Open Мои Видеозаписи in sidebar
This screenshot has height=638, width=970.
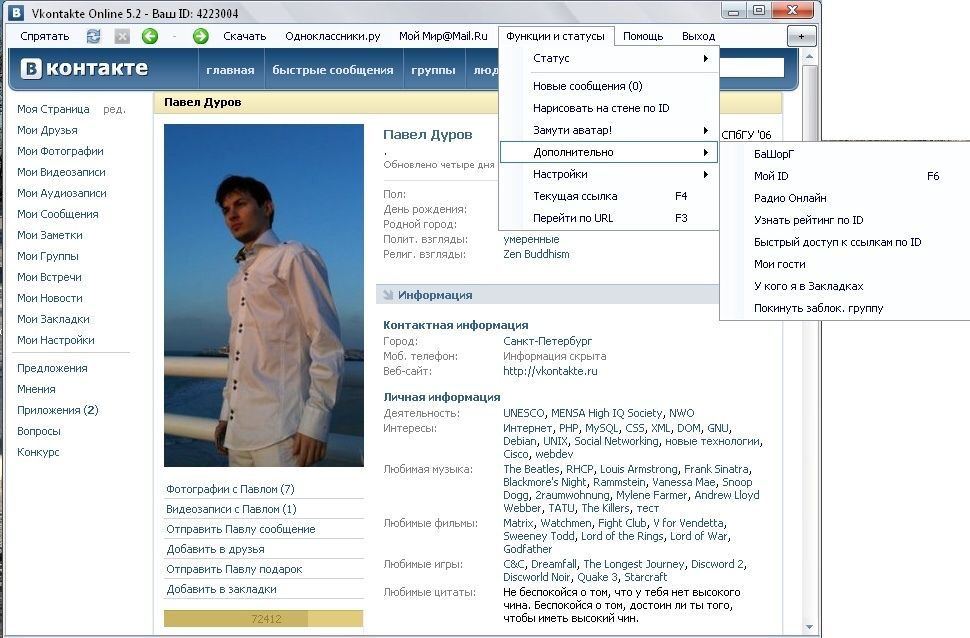(x=61, y=172)
